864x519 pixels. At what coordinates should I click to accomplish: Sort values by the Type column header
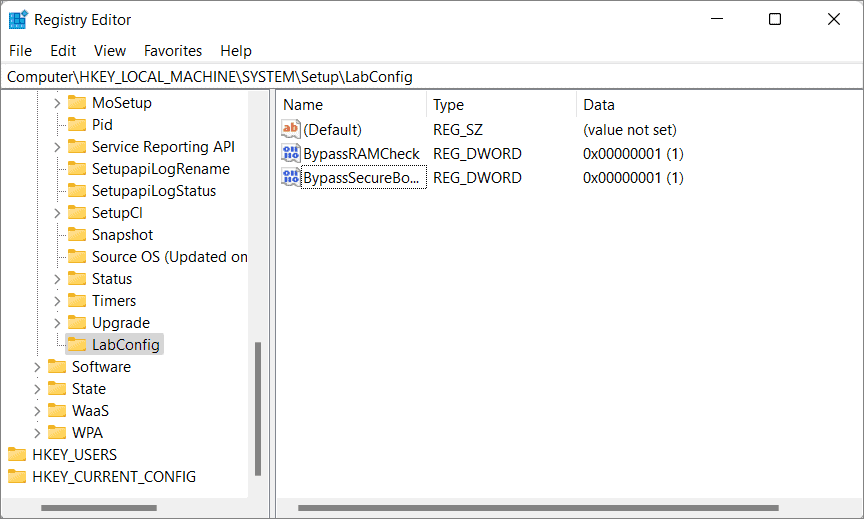[501, 105]
